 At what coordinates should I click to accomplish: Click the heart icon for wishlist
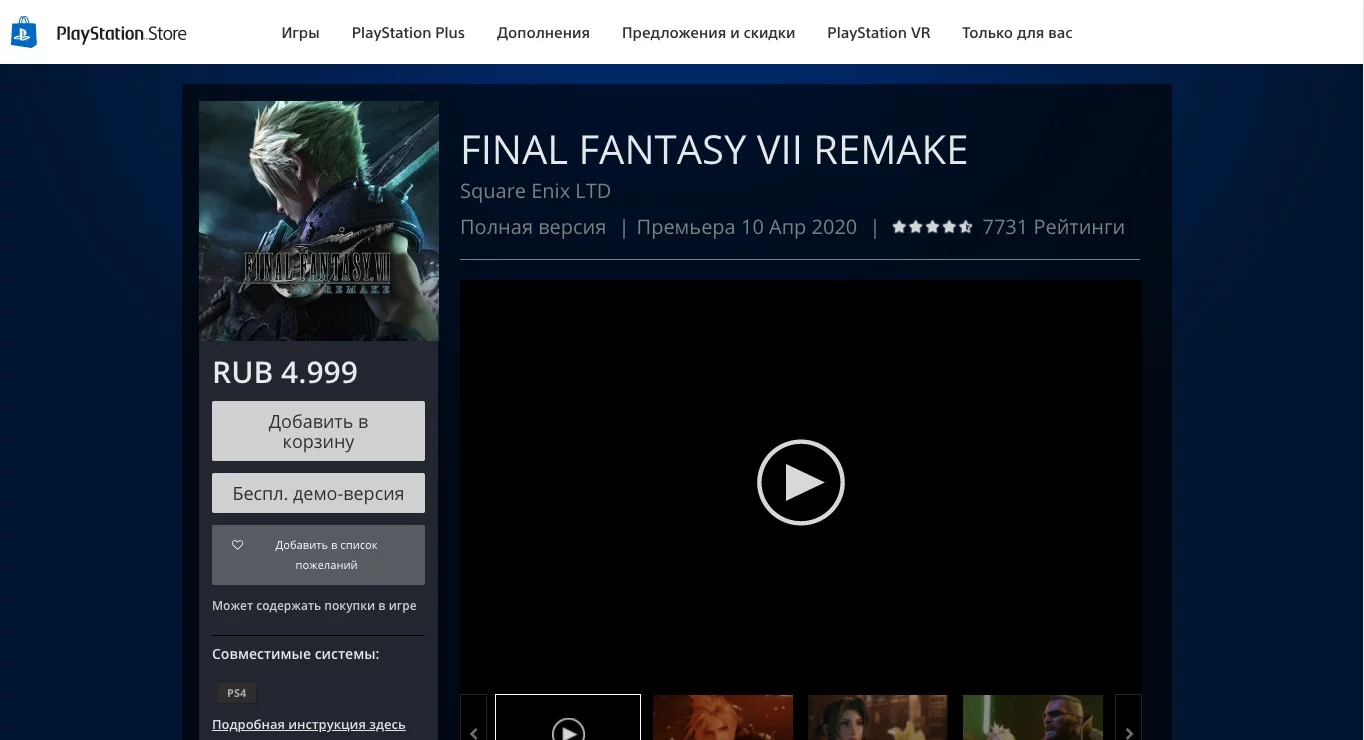coord(238,545)
